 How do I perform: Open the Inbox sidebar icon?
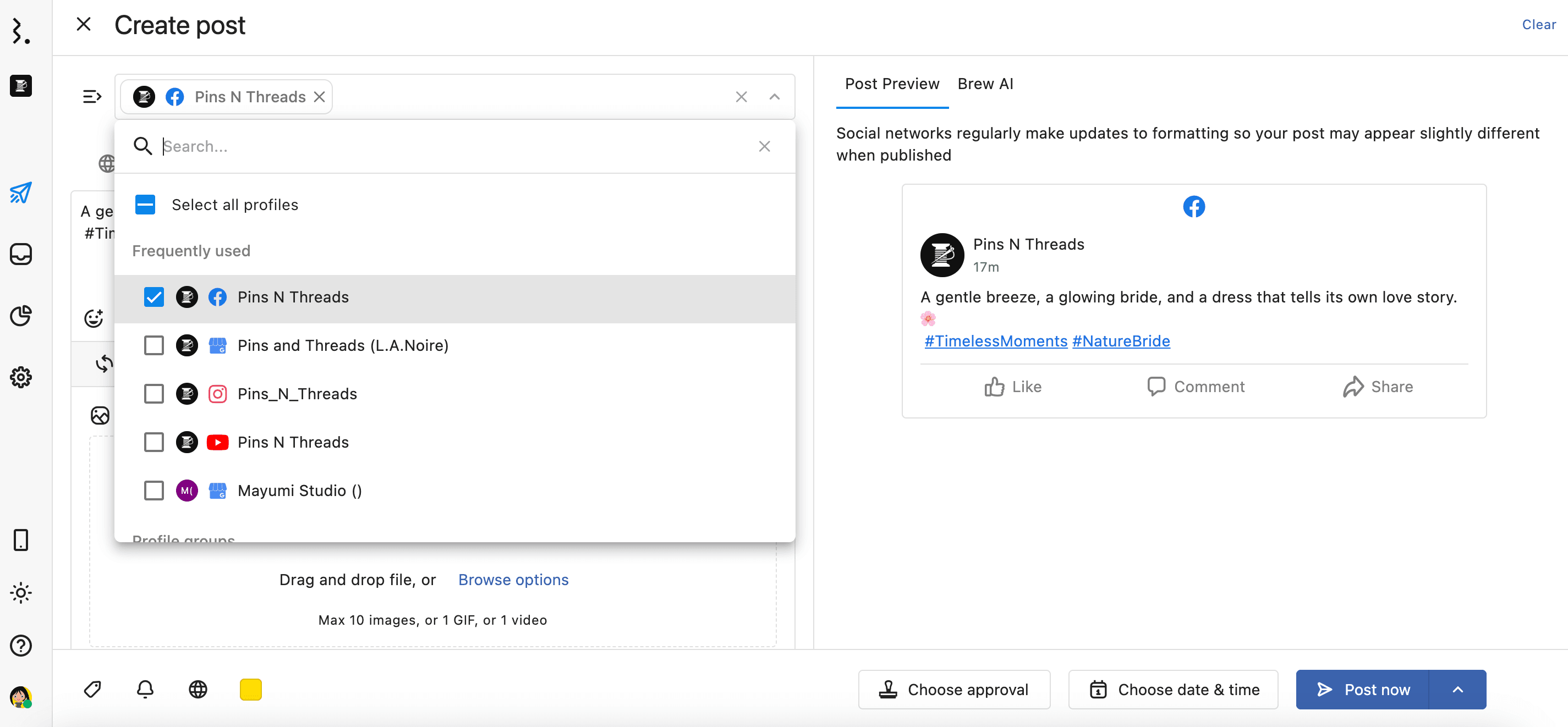(21, 254)
